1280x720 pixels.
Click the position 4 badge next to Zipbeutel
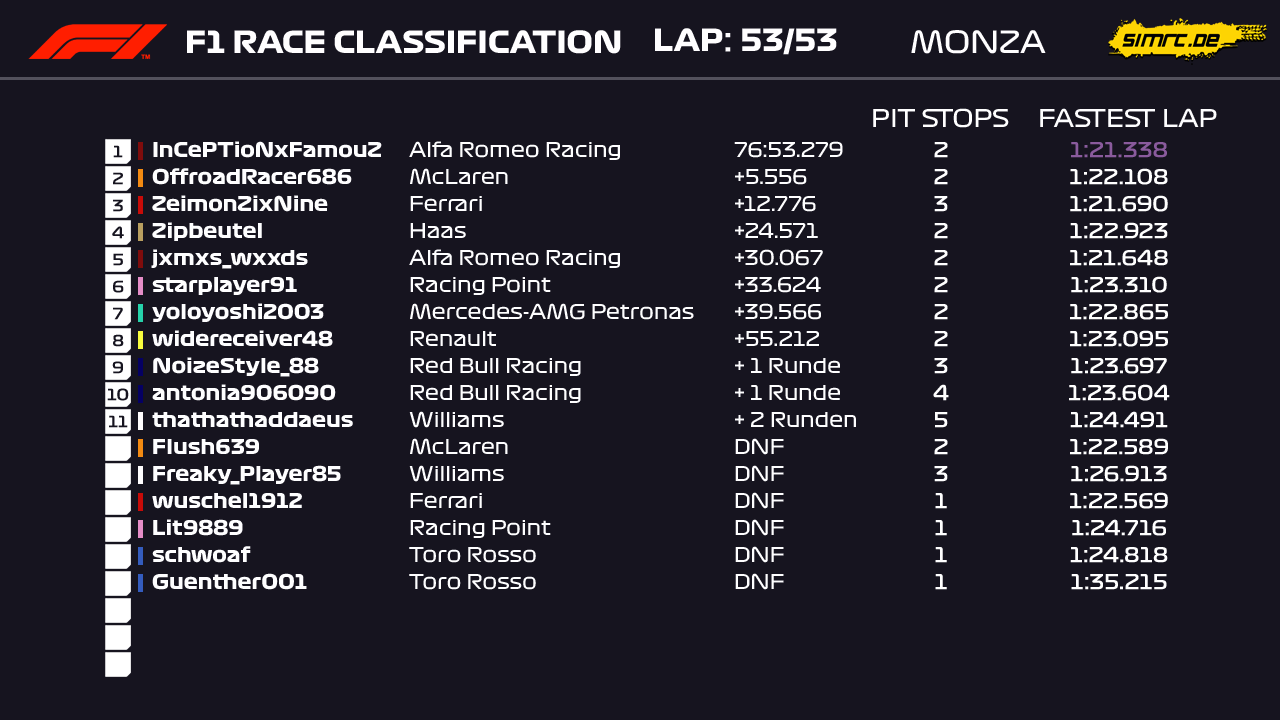pyautogui.click(x=118, y=232)
